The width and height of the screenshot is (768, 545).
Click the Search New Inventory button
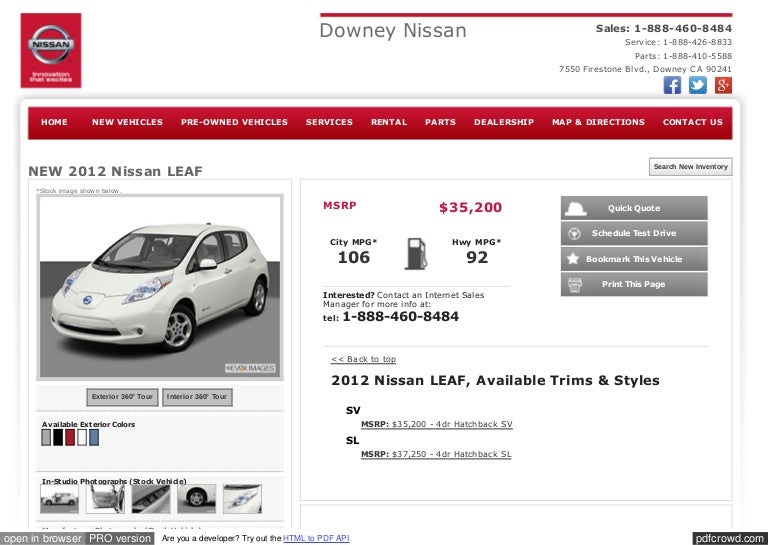(x=691, y=166)
